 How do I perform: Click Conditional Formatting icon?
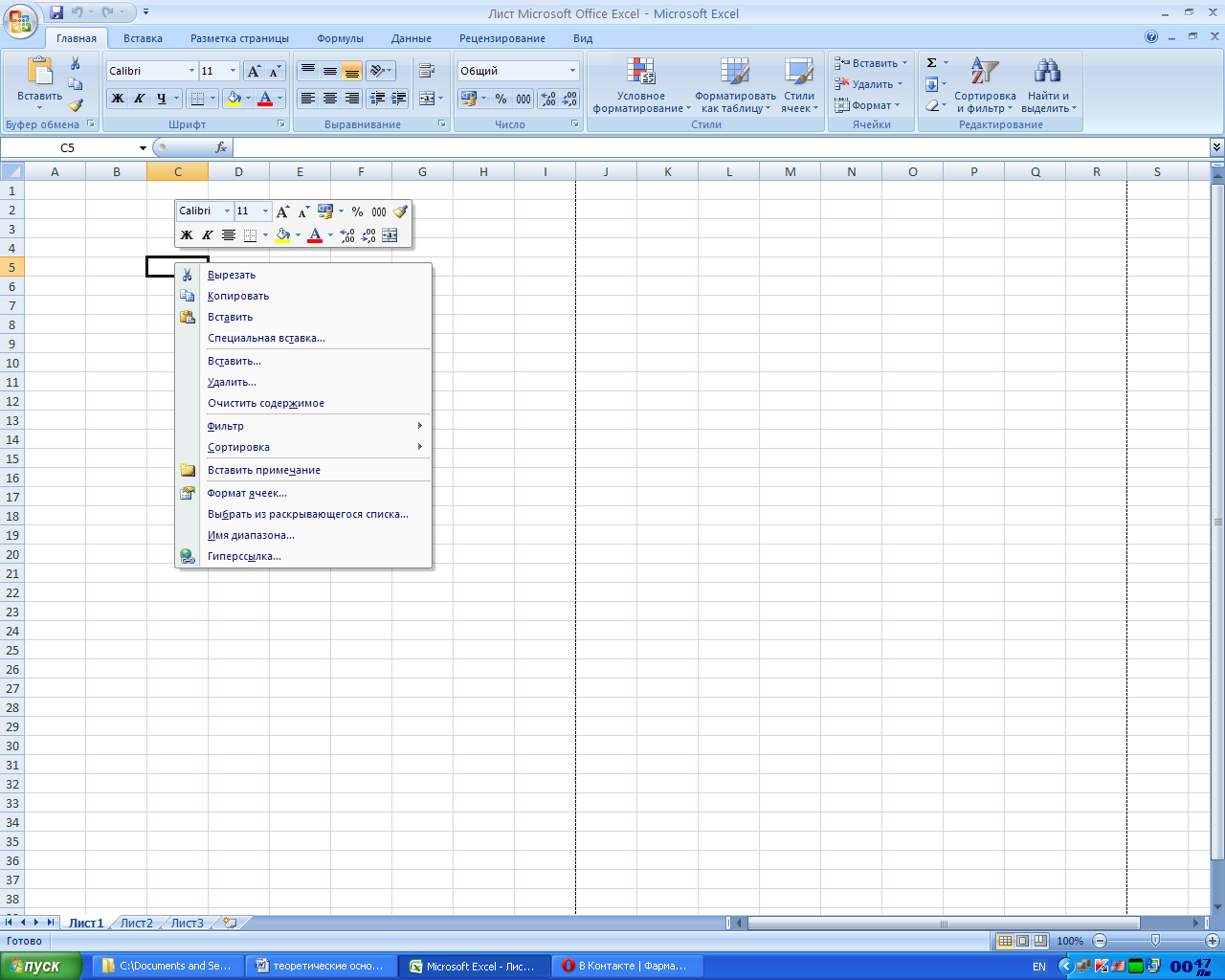coord(640,85)
